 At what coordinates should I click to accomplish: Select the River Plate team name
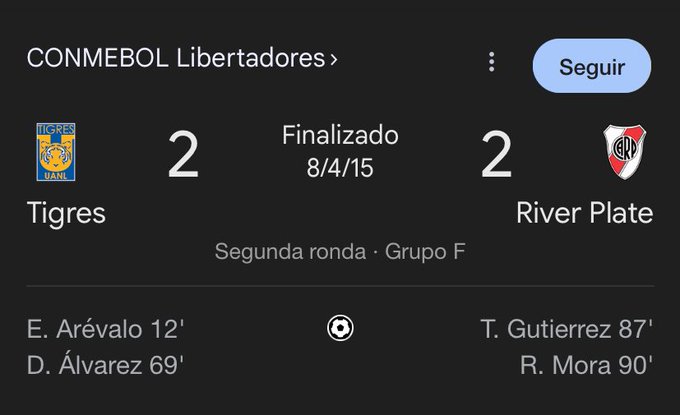click(x=585, y=213)
